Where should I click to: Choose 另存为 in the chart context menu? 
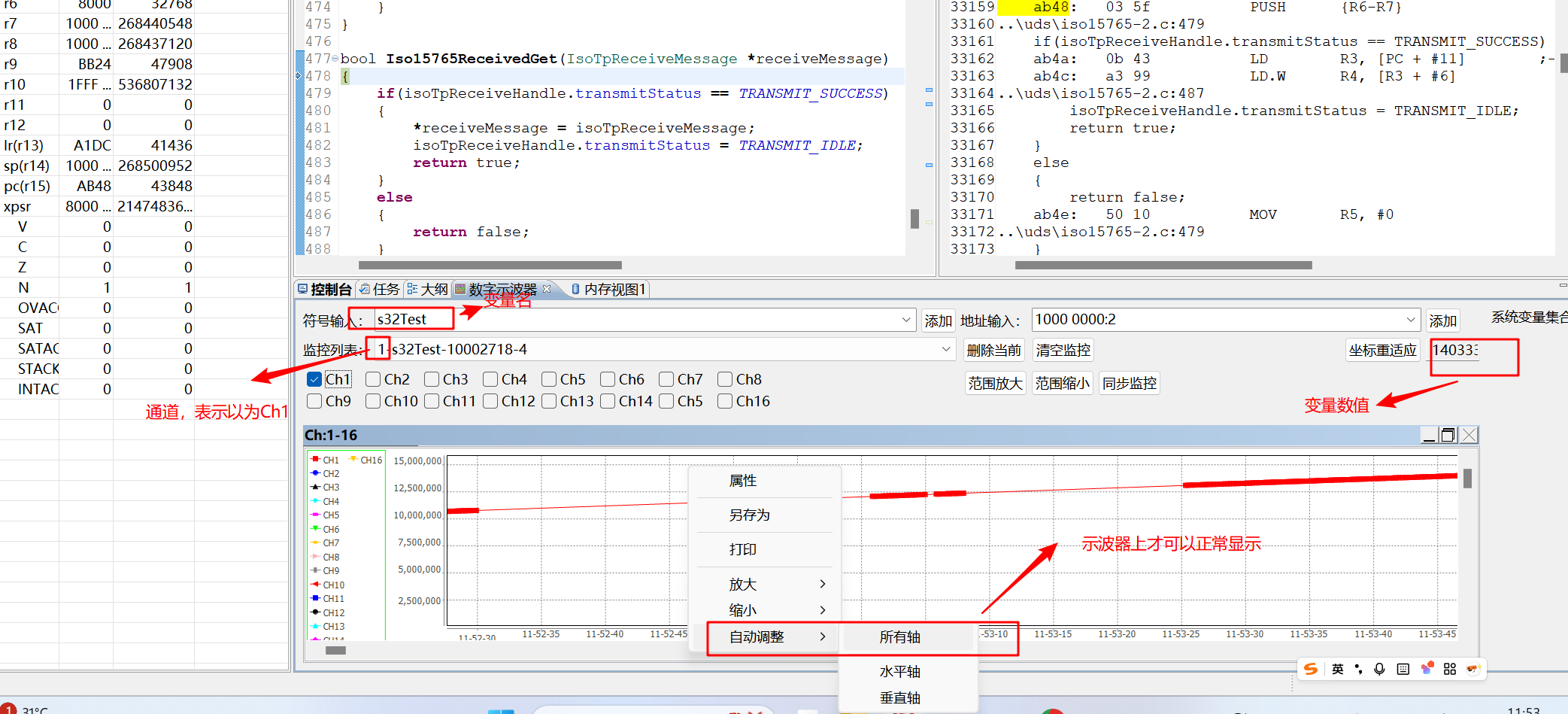point(765,515)
